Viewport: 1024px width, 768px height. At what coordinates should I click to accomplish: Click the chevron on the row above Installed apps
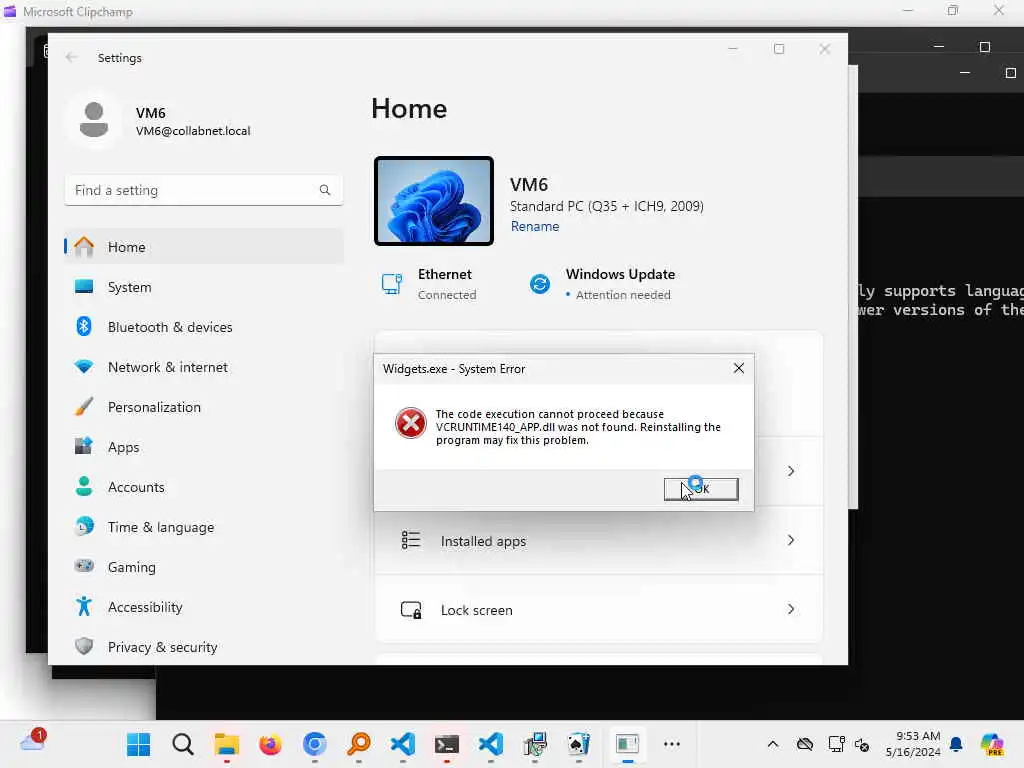[x=791, y=471]
